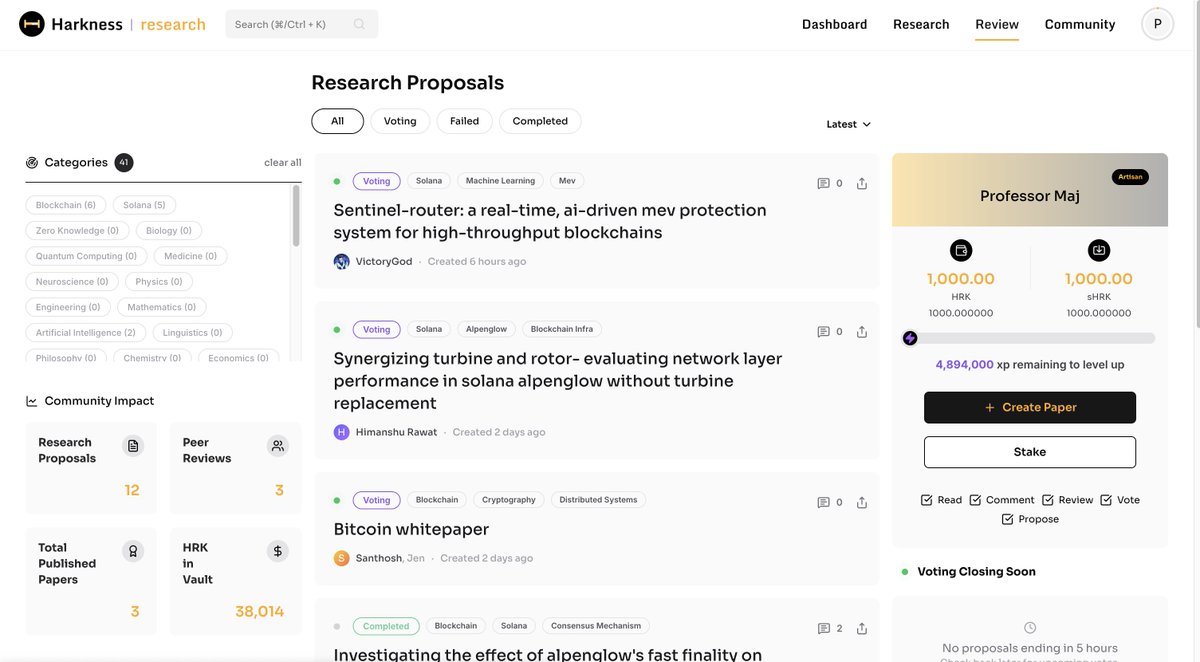
Task: Click the XP lightning level icon
Action: point(910,338)
